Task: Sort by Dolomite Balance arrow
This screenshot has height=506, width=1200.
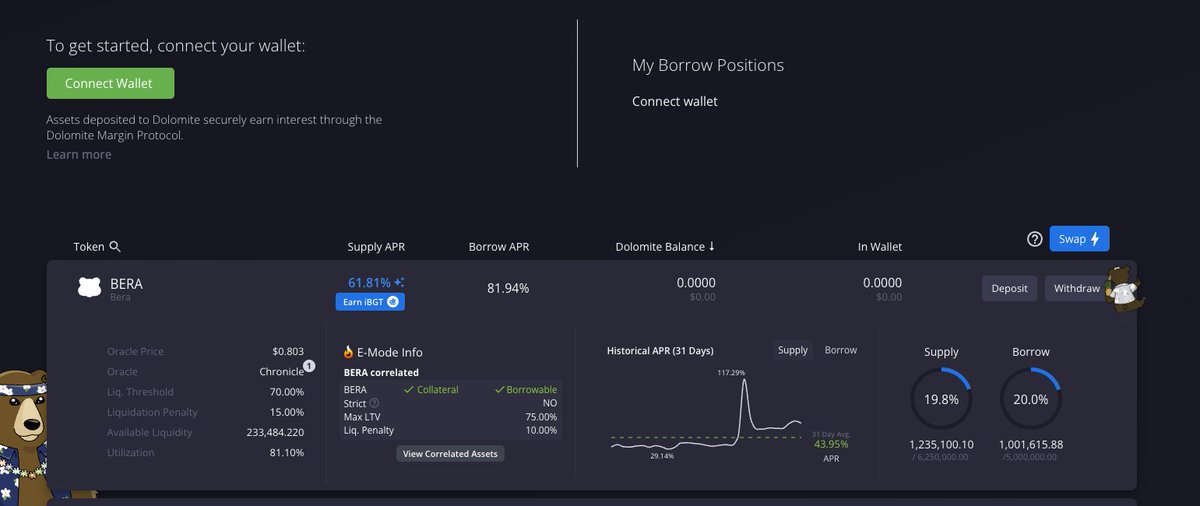Action: point(712,246)
